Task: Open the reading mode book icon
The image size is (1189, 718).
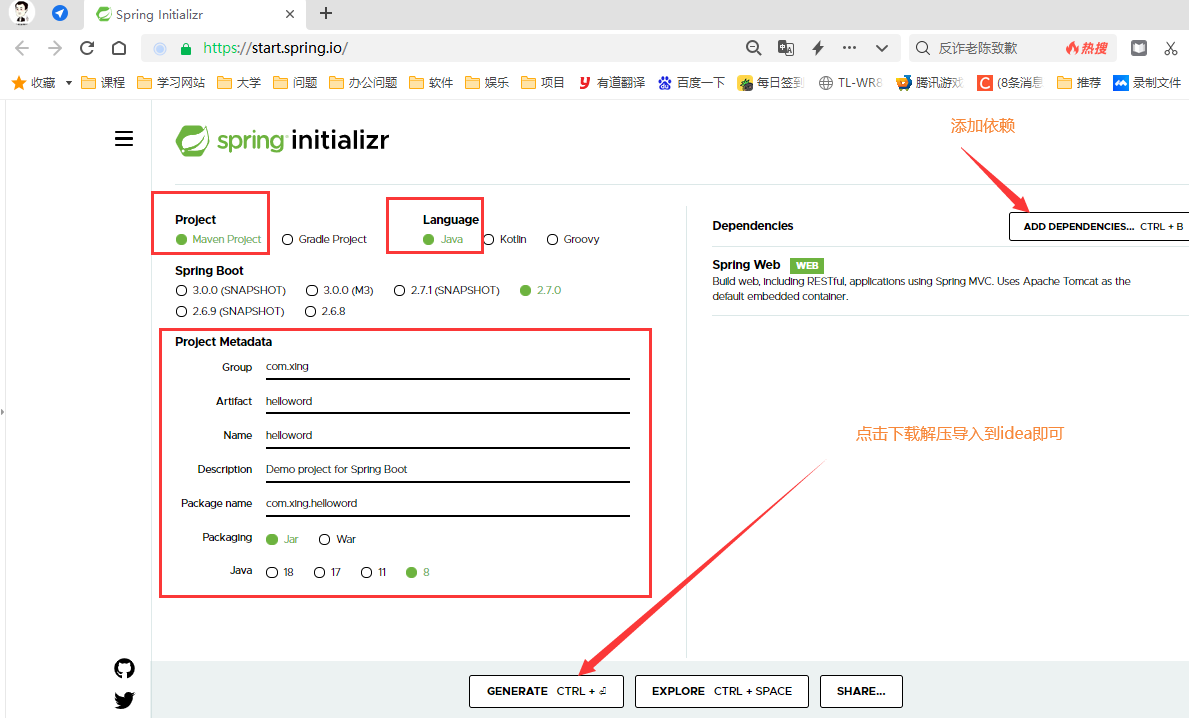Action: (x=1139, y=49)
